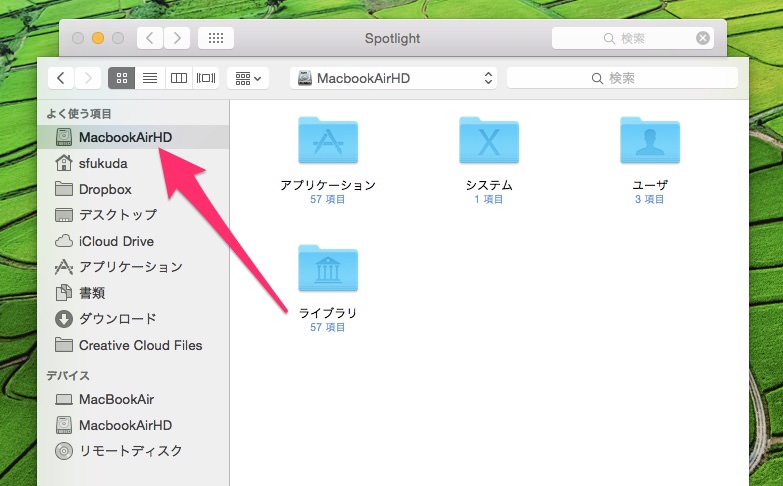Switch to Cover Flow view mode
This screenshot has width=783, height=486.
206,78
